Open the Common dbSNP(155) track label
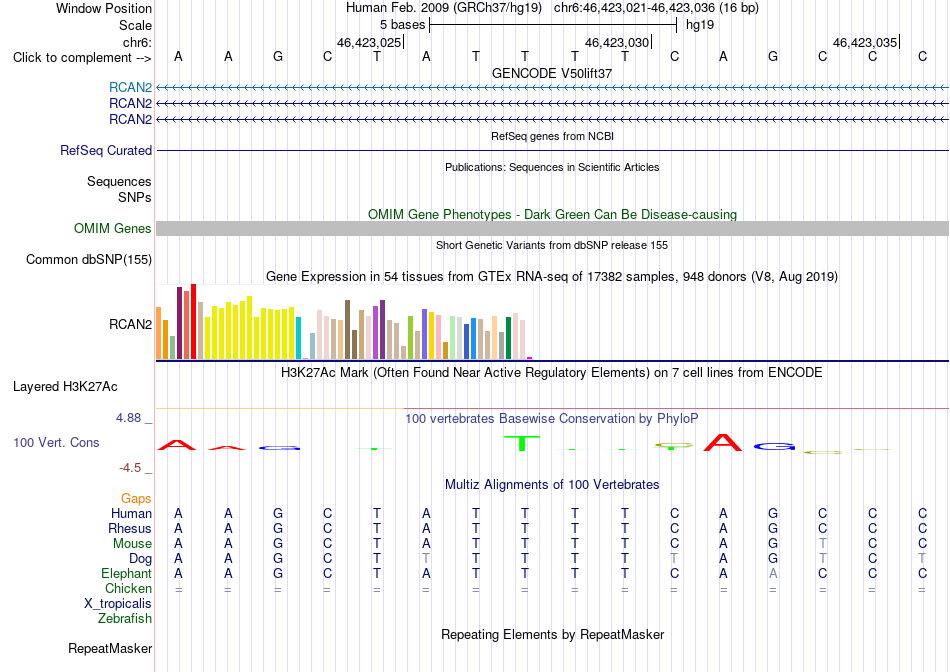The height and width of the screenshot is (672, 950). click(89, 259)
